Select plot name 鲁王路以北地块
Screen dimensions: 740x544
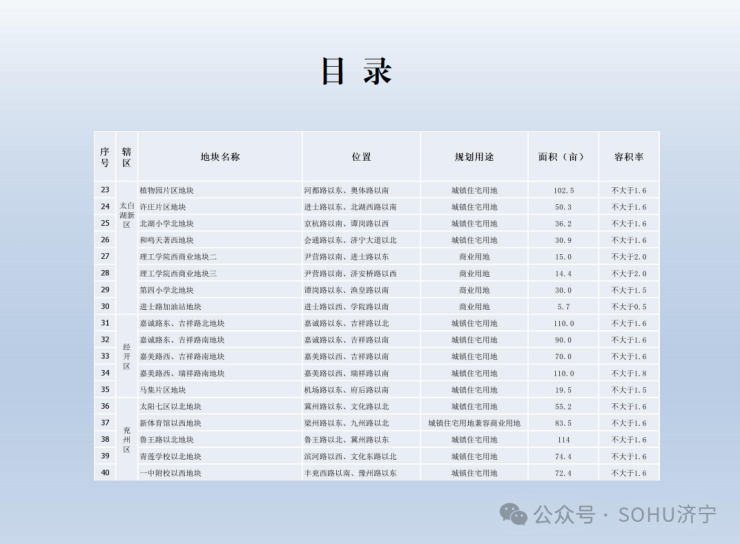pyautogui.click(x=167, y=440)
